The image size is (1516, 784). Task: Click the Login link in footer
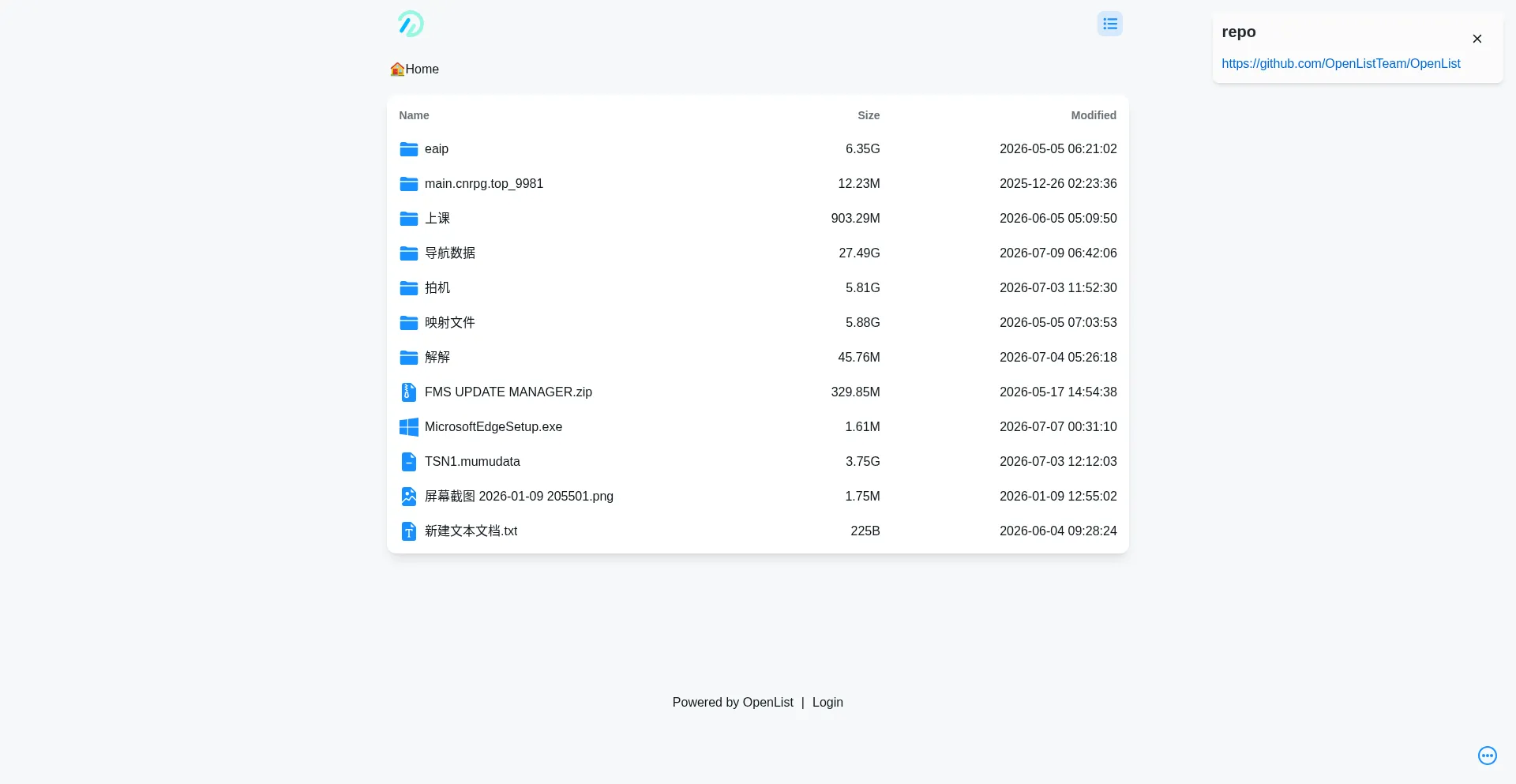coord(827,703)
